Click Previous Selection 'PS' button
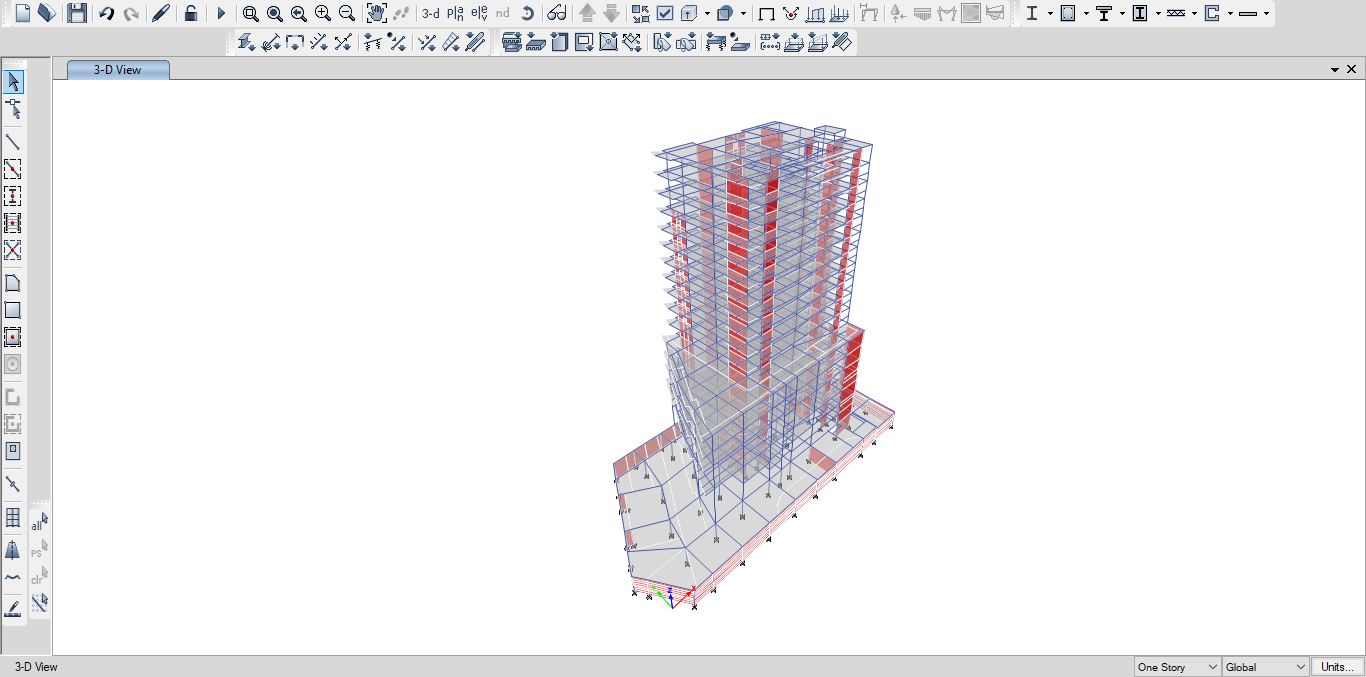The height and width of the screenshot is (677, 1366). (39, 550)
